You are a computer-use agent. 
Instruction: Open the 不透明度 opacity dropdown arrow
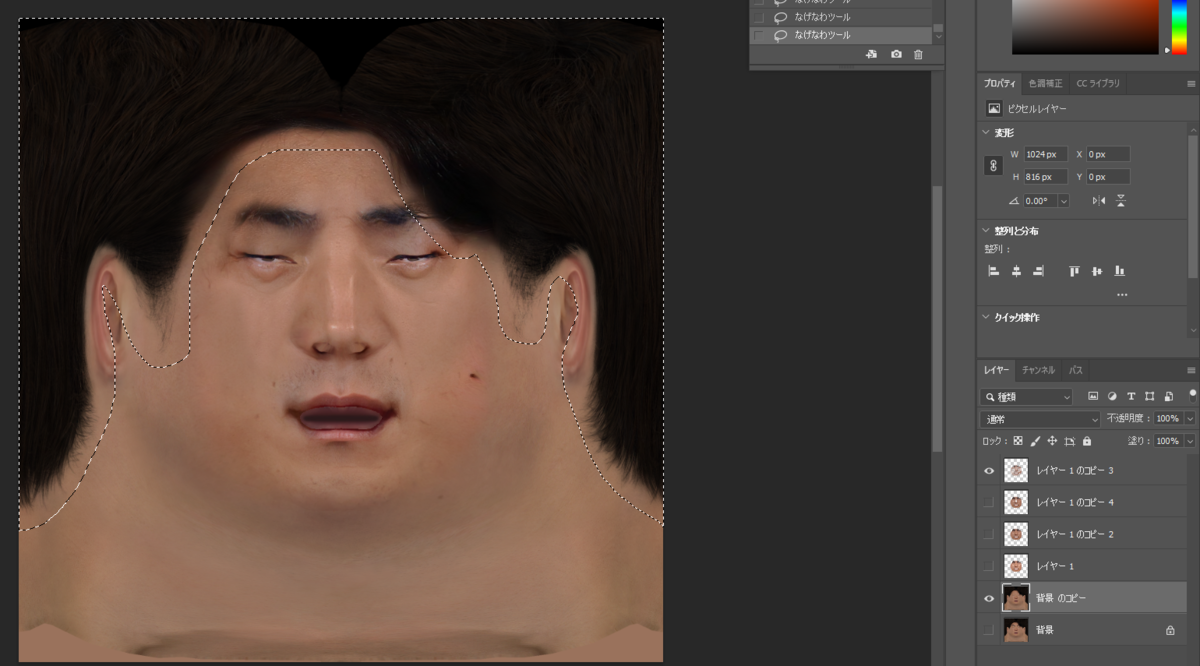tap(1190, 419)
